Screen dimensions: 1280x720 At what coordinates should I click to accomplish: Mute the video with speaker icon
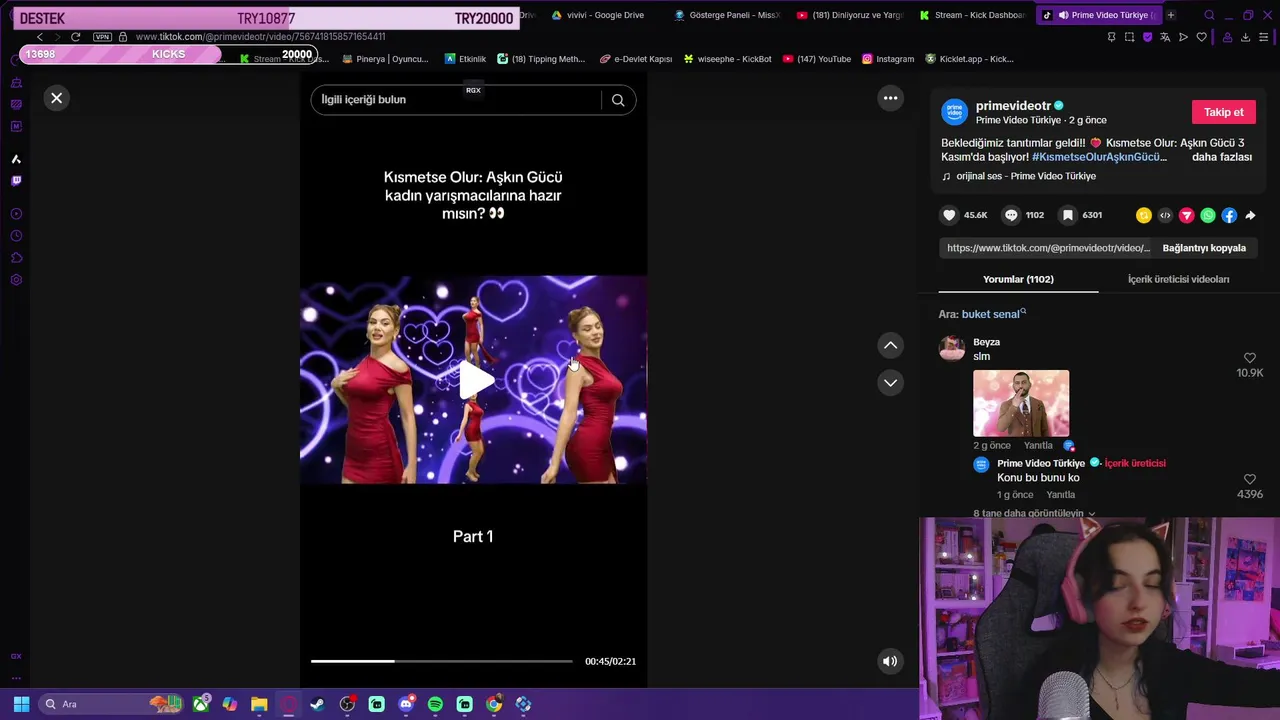point(890,661)
